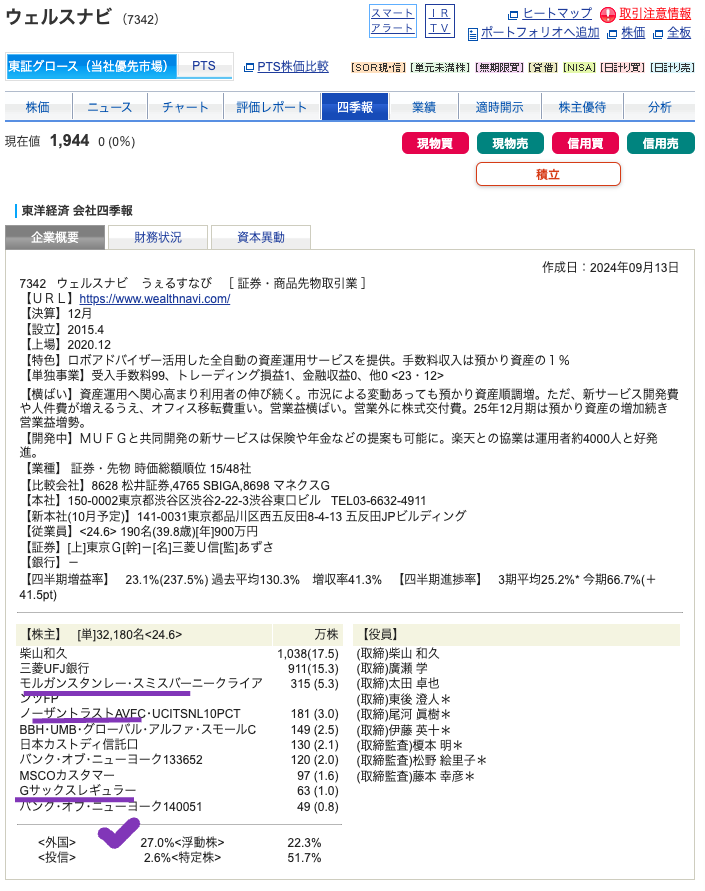Viewport: 705px width, 891px height.
Task: Click the 日計り売 badge
Action: 673,68
